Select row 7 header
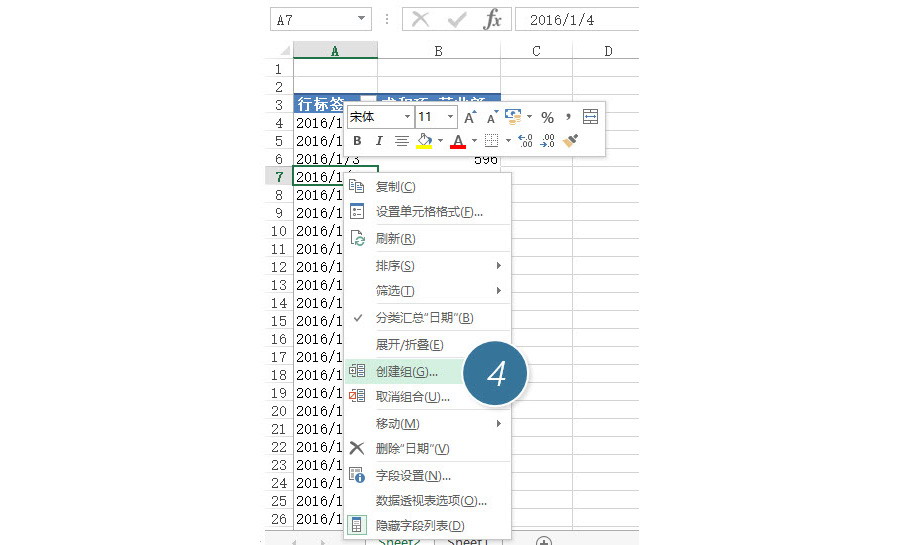The width and height of the screenshot is (900, 545). (x=279, y=176)
